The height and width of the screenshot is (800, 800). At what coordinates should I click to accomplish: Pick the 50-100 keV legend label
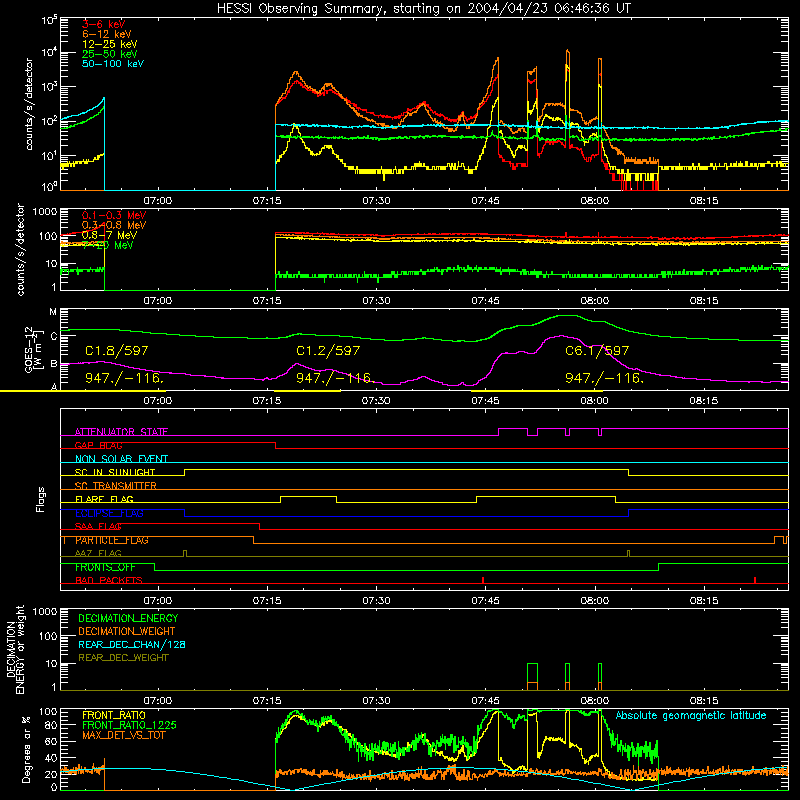pos(112,64)
